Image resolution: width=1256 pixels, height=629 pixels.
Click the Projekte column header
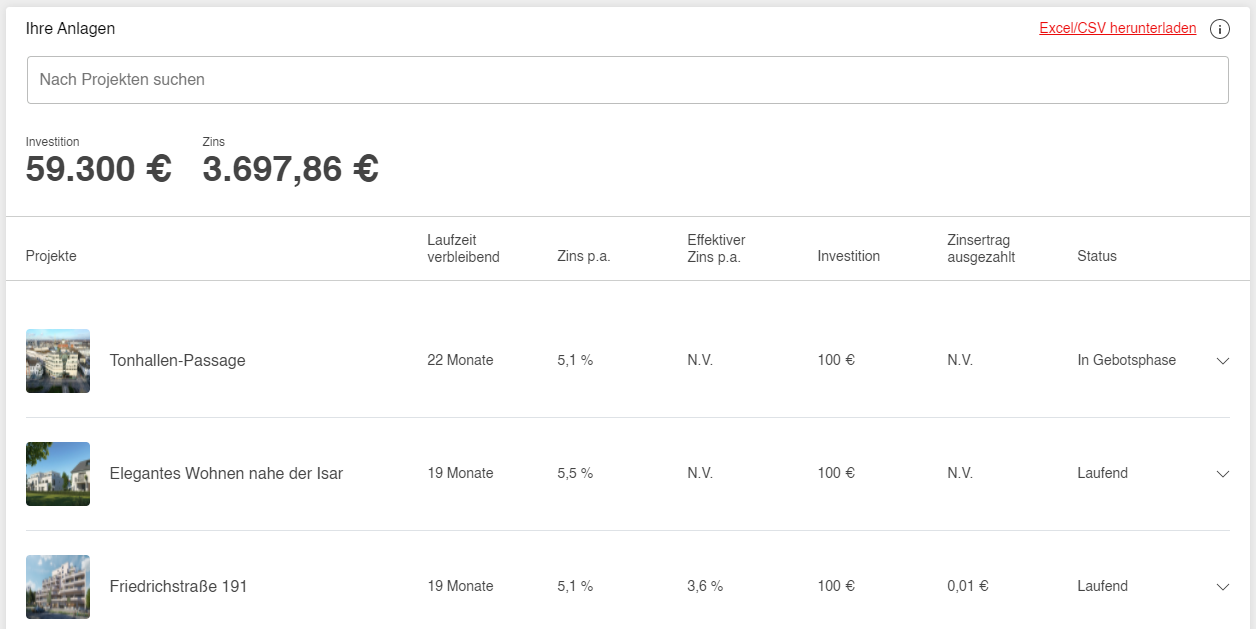(51, 256)
